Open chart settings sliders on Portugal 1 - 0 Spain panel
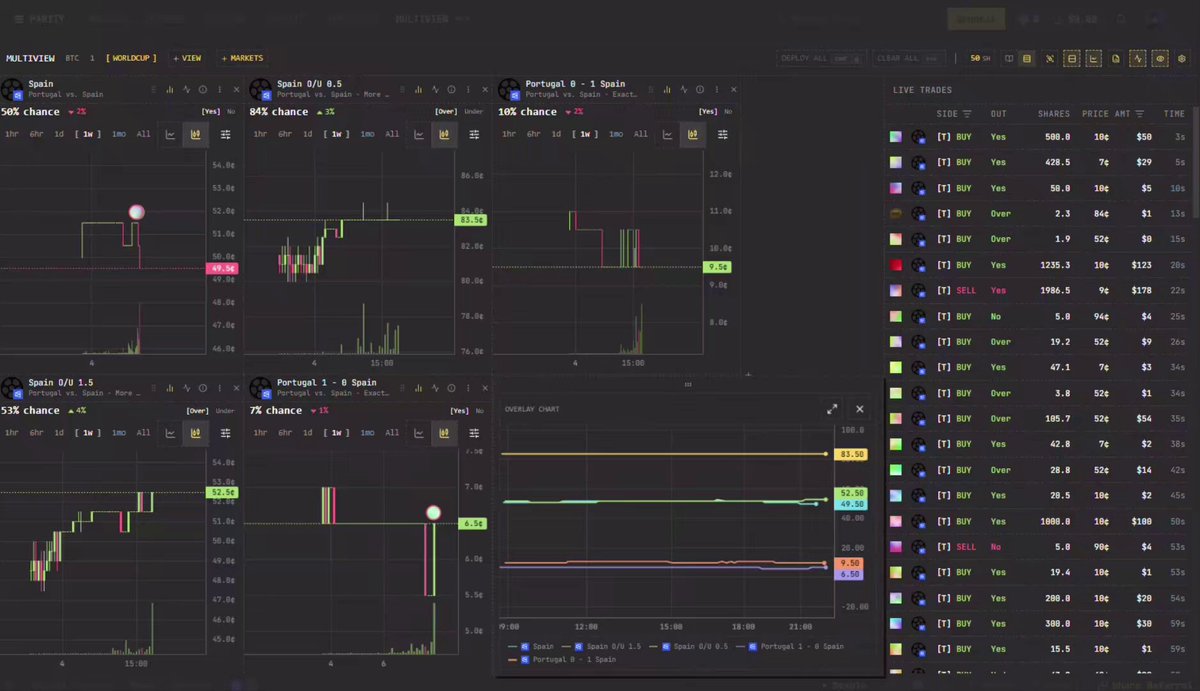This screenshot has width=1200, height=691. (x=474, y=433)
